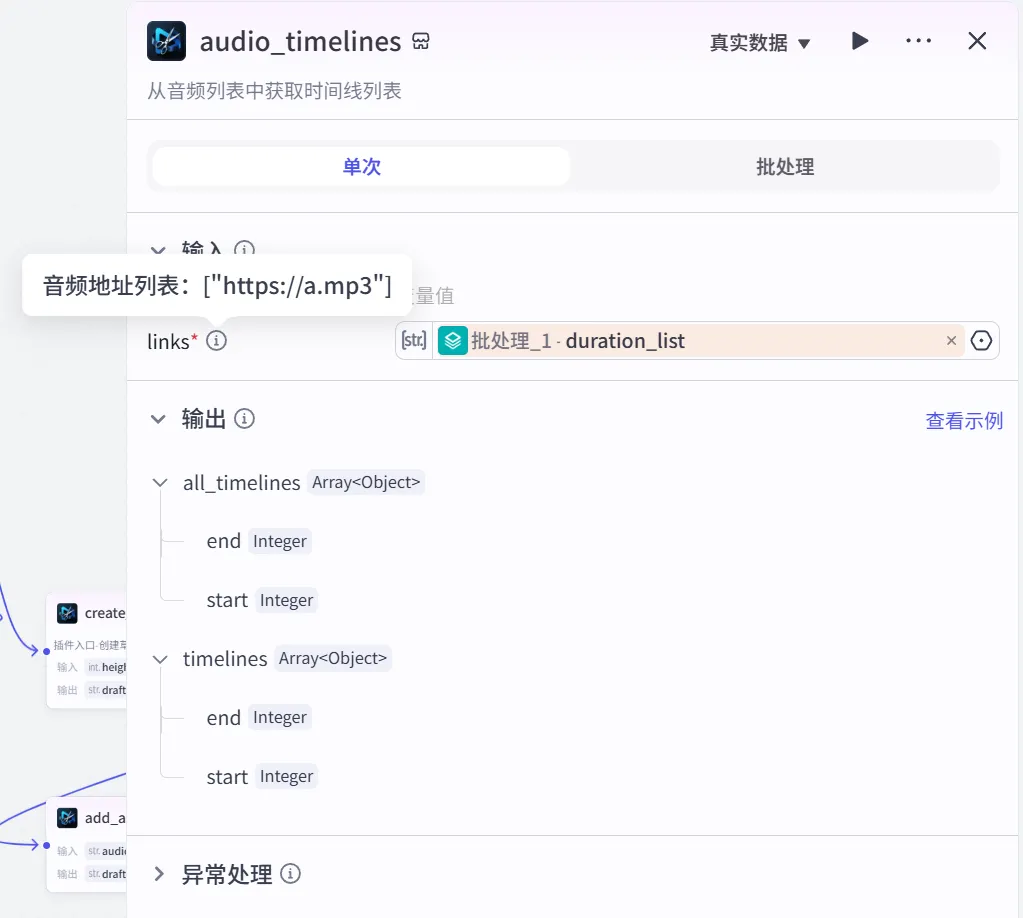
Task: Open the variable selector hexagon icon
Action: point(981,341)
